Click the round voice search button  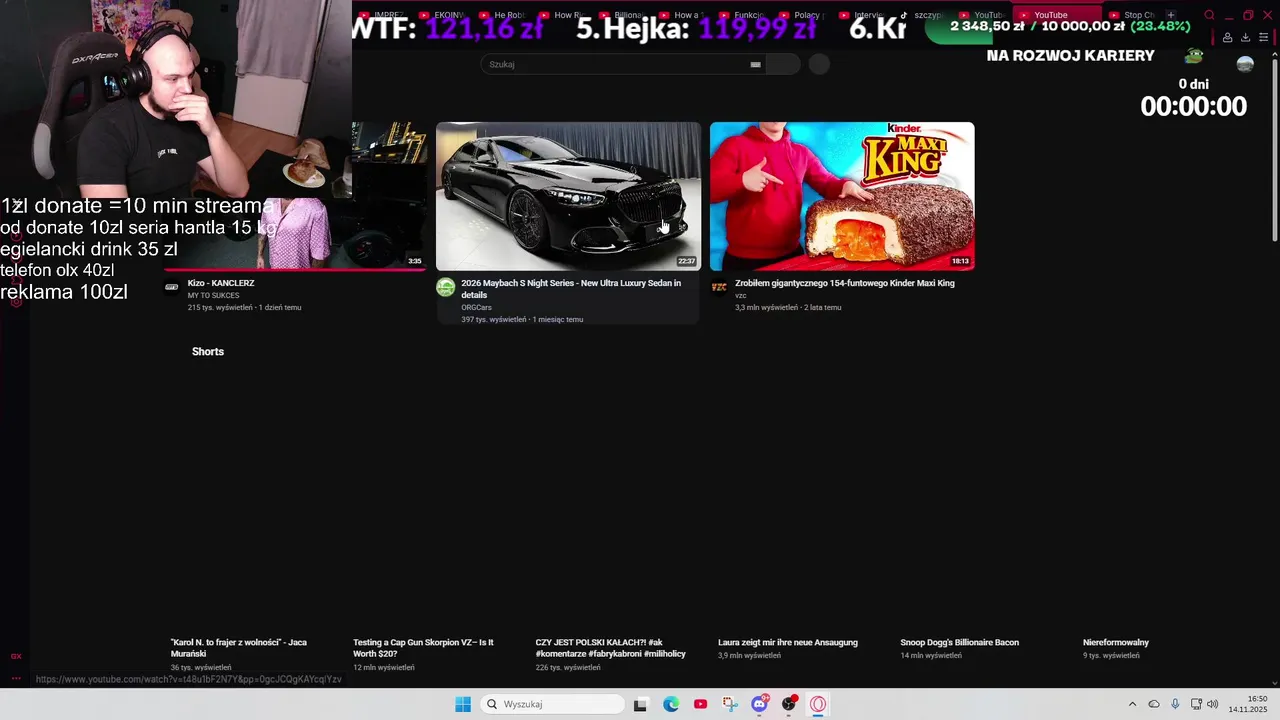click(x=819, y=64)
